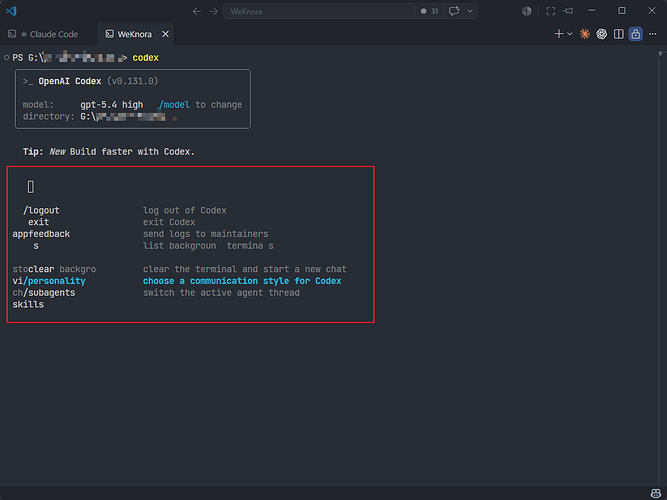Open the OpenAI Codex knot icon

click(x=601, y=34)
